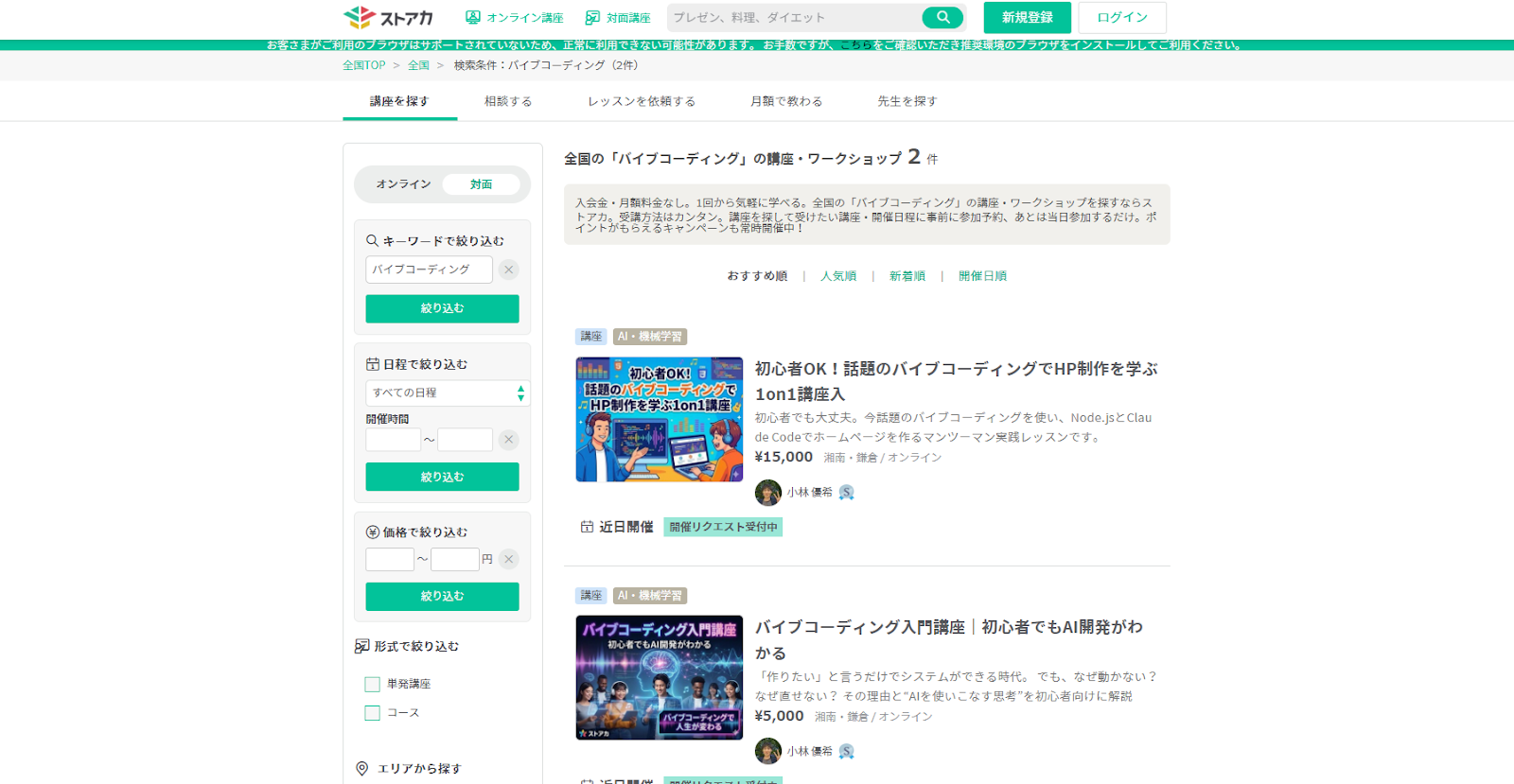
Task: Clear the 開催時間 range with the x button
Action: click(x=509, y=440)
